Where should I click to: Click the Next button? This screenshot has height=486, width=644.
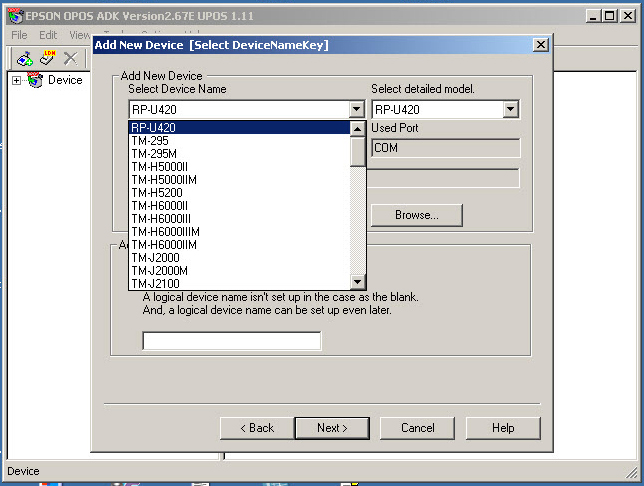click(332, 428)
